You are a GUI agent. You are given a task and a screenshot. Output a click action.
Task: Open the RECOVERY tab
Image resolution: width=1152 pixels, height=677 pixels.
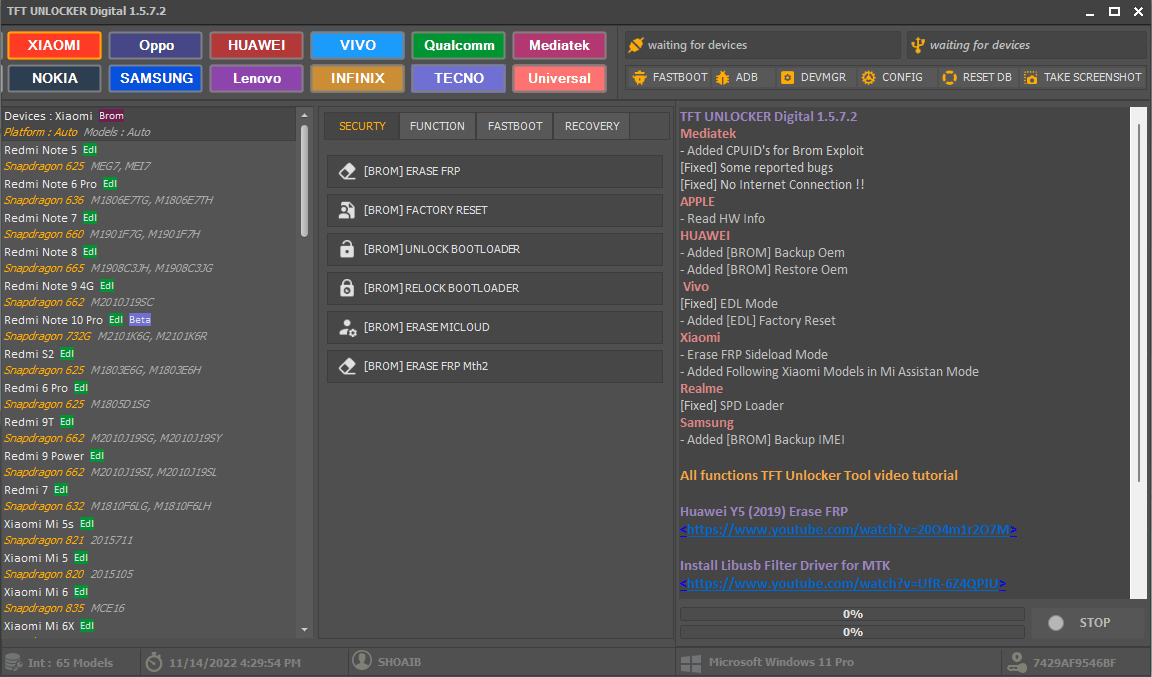click(592, 126)
